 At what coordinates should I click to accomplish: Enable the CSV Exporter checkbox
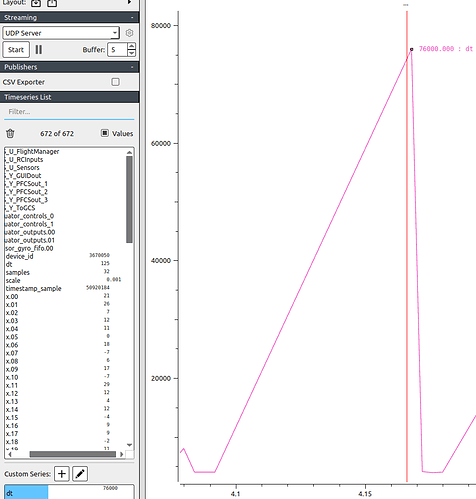[x=115, y=82]
